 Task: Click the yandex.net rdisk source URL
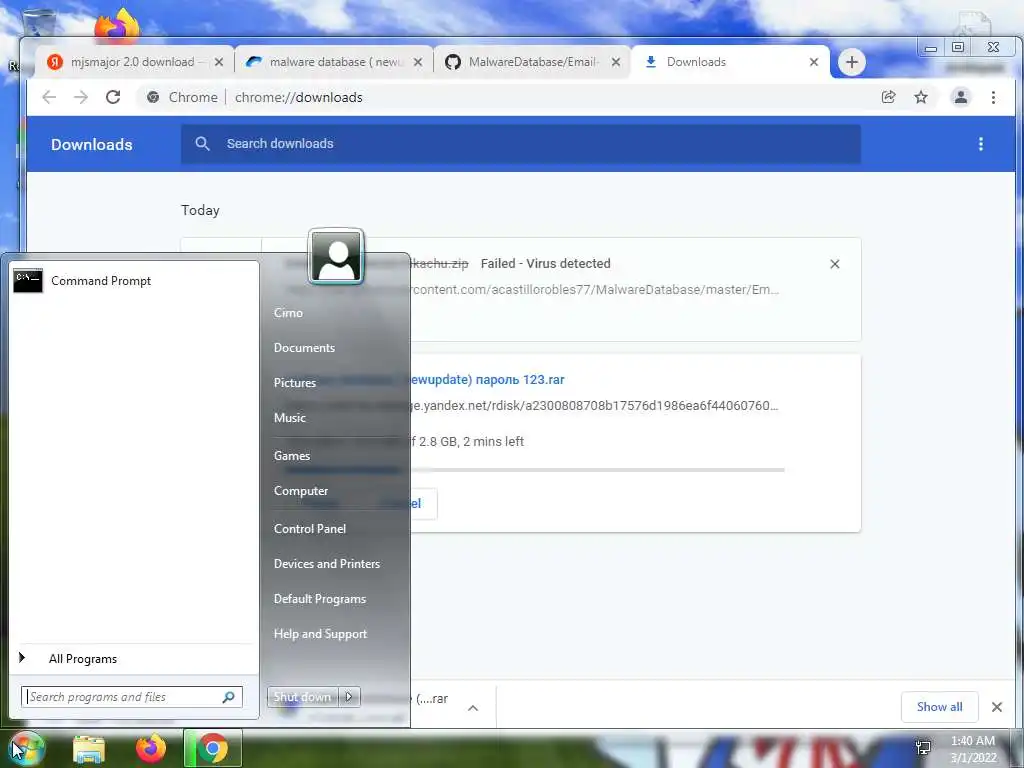pyautogui.click(x=594, y=406)
